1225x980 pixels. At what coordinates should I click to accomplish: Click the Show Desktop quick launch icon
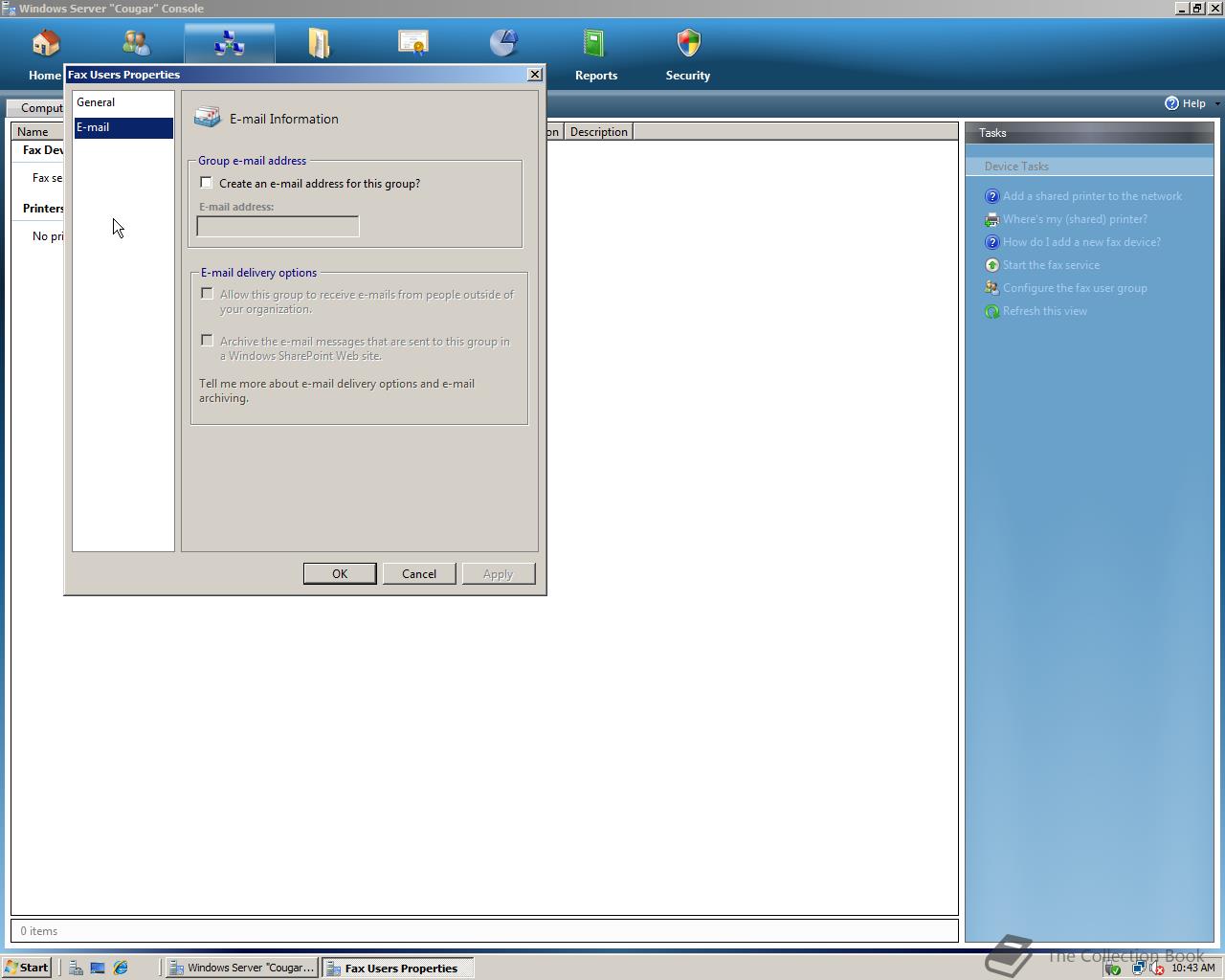pyautogui.click(x=98, y=968)
